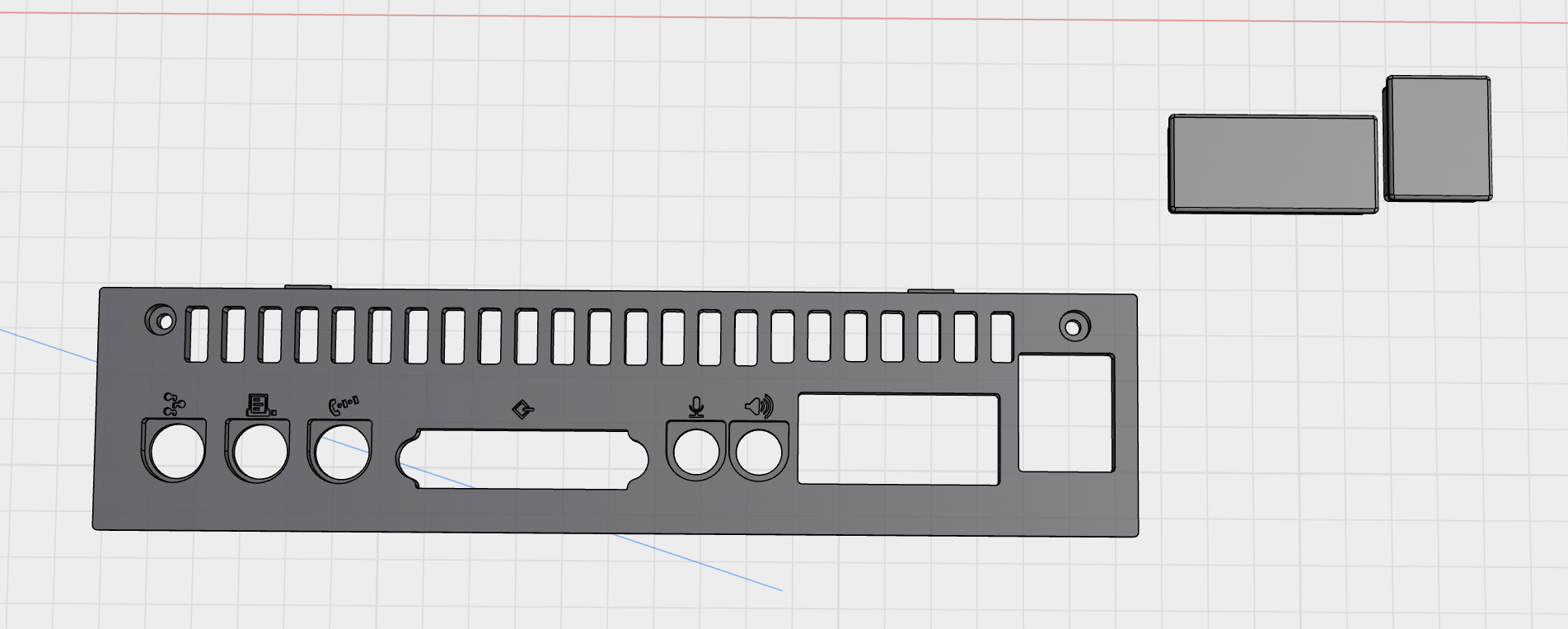The height and width of the screenshot is (629, 1568).
Task: Click the wide serial-style port cutout
Action: click(x=522, y=459)
